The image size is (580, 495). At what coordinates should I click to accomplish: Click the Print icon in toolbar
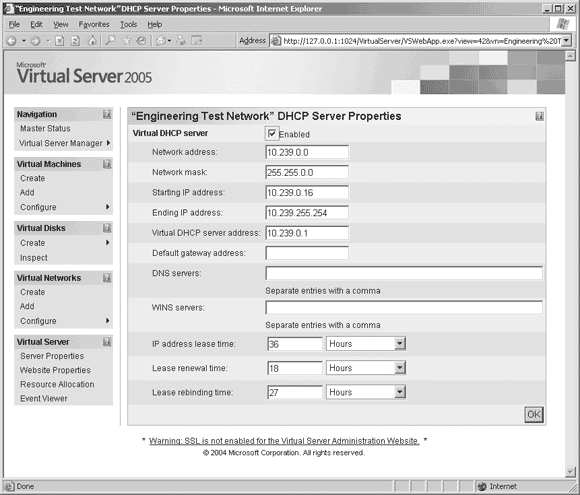(181, 41)
